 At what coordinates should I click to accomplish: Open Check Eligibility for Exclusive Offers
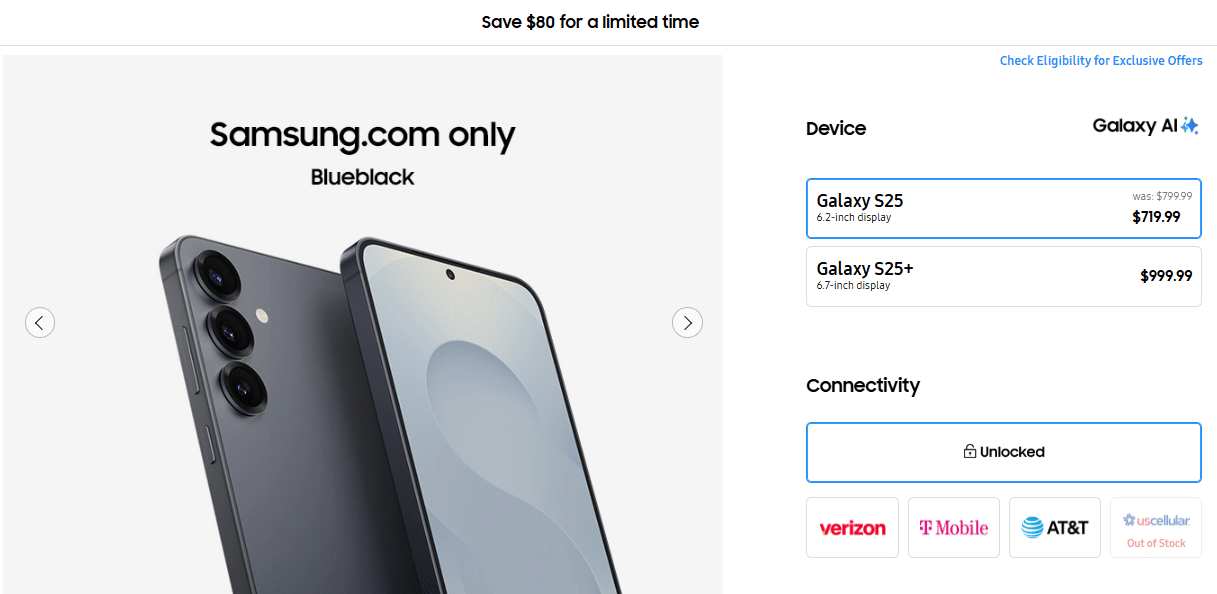[x=1101, y=61]
